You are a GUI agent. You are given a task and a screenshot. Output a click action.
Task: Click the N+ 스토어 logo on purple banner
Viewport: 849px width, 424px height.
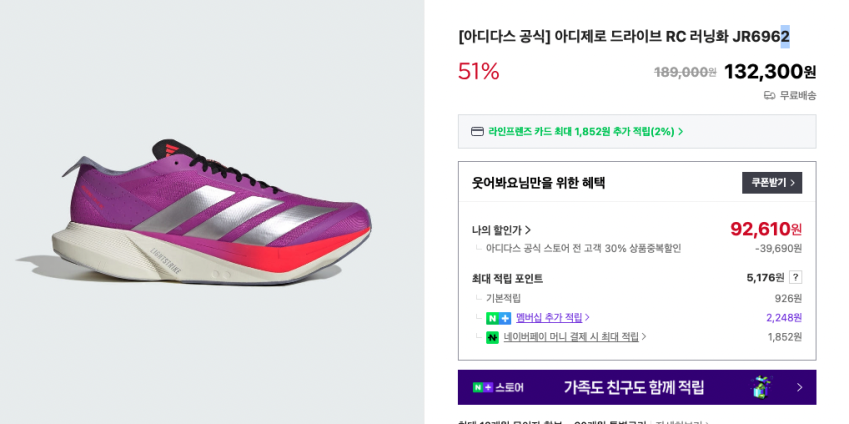[x=497, y=387]
